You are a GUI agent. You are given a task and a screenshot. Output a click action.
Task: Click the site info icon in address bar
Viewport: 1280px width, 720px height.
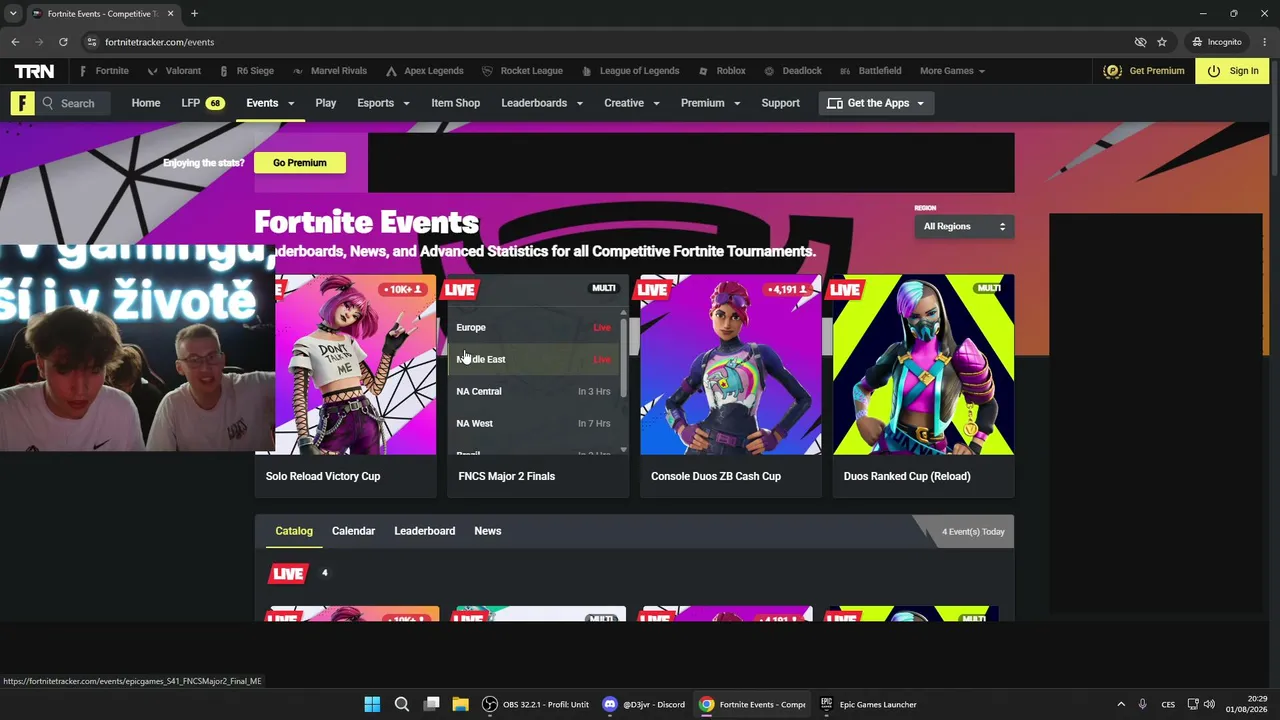pos(92,42)
